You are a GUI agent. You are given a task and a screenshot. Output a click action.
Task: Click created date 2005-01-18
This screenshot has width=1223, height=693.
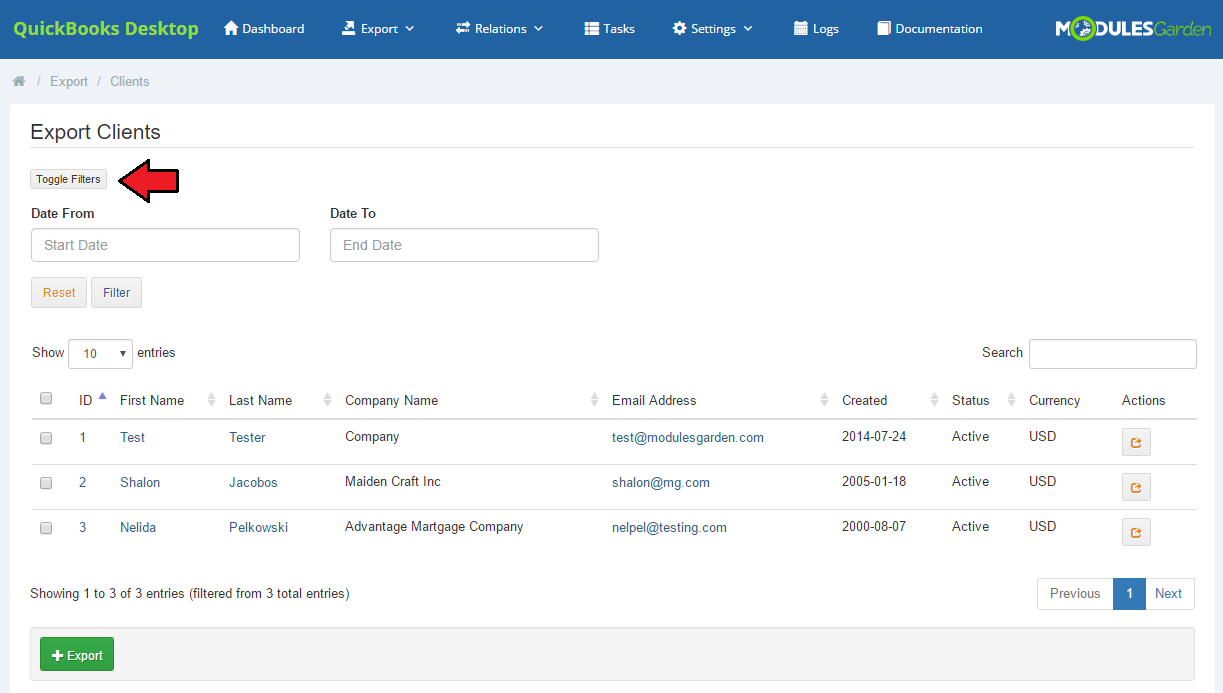click(874, 481)
